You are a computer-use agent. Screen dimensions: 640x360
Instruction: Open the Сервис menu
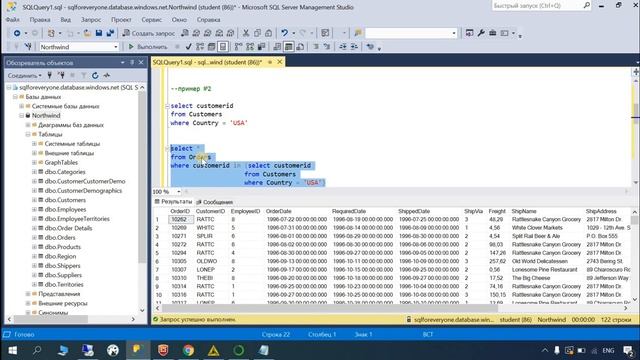[x=151, y=20]
